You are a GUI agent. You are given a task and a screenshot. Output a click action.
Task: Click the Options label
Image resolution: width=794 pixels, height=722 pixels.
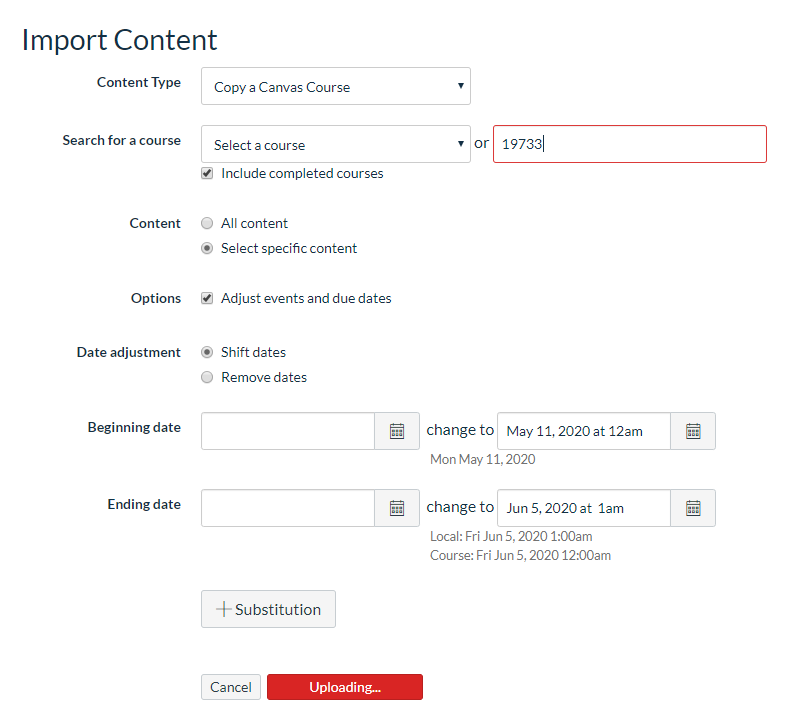[x=156, y=298]
